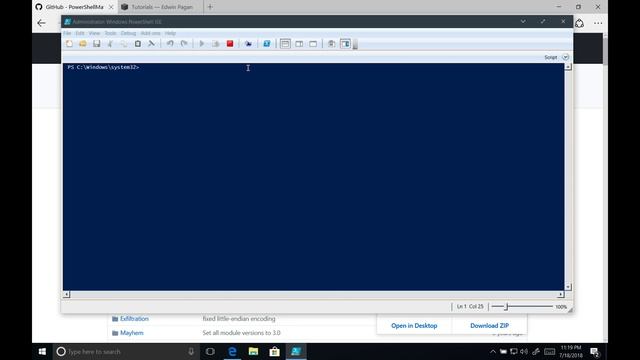Click console vertical scrollbar down arrow

tap(568, 287)
